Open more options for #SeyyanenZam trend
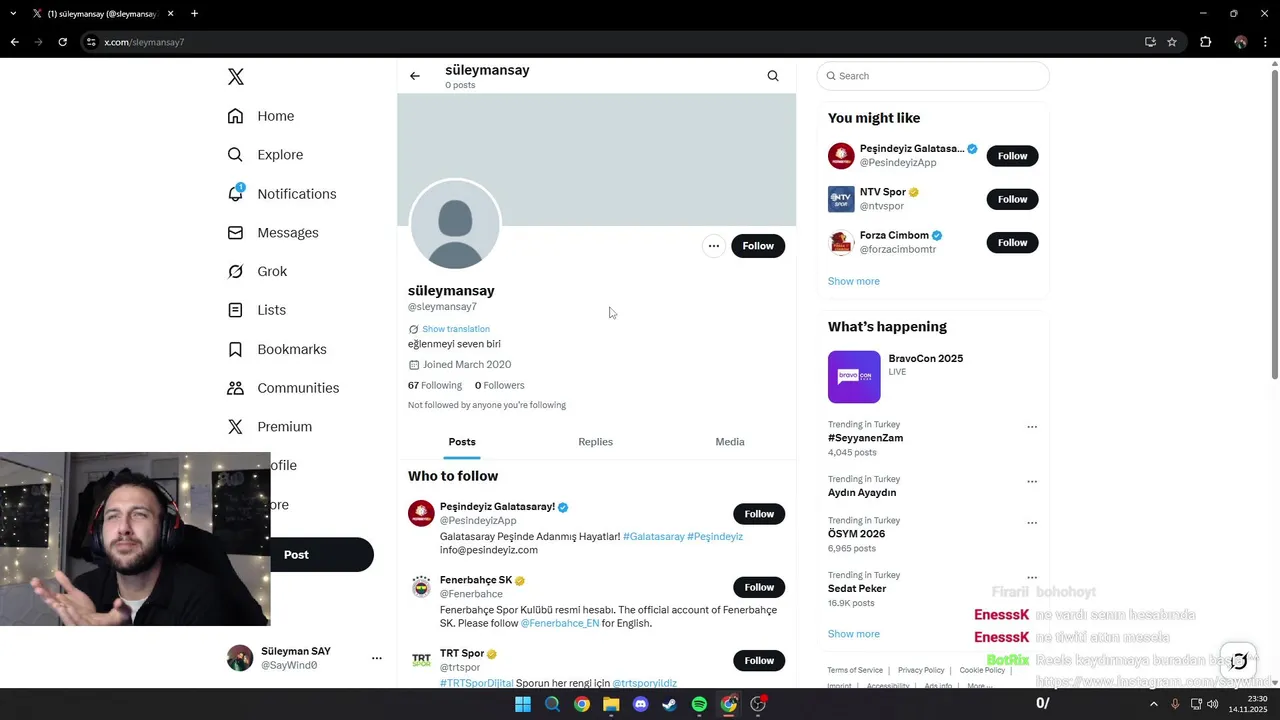 [1032, 427]
